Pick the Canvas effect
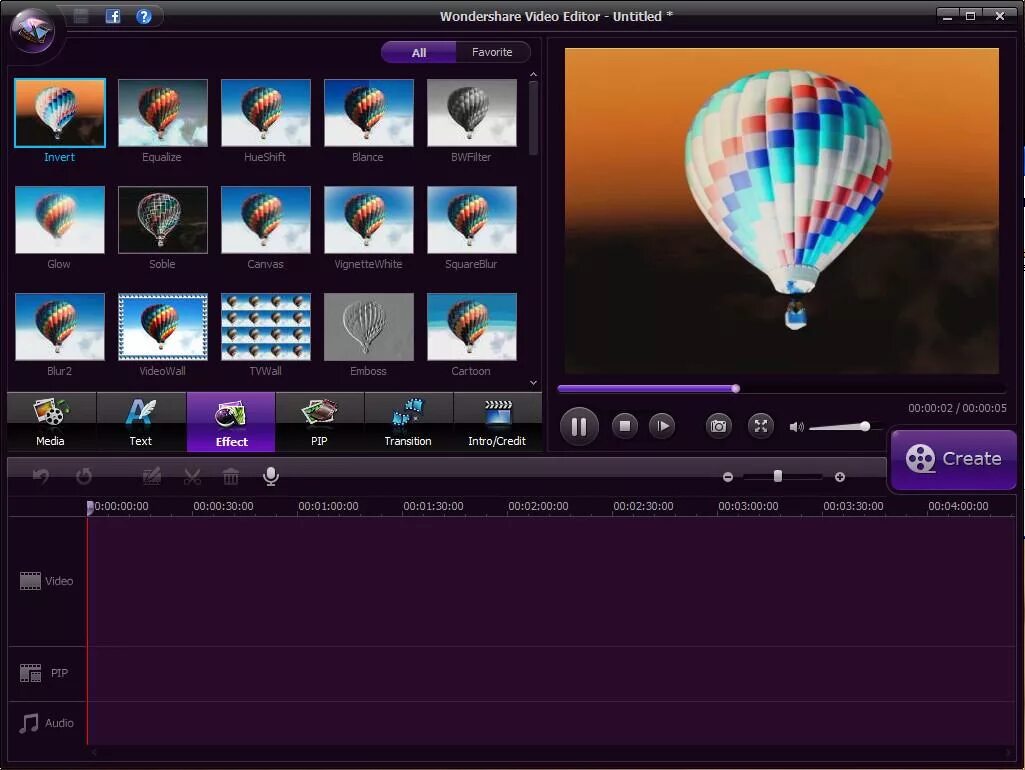 265,220
